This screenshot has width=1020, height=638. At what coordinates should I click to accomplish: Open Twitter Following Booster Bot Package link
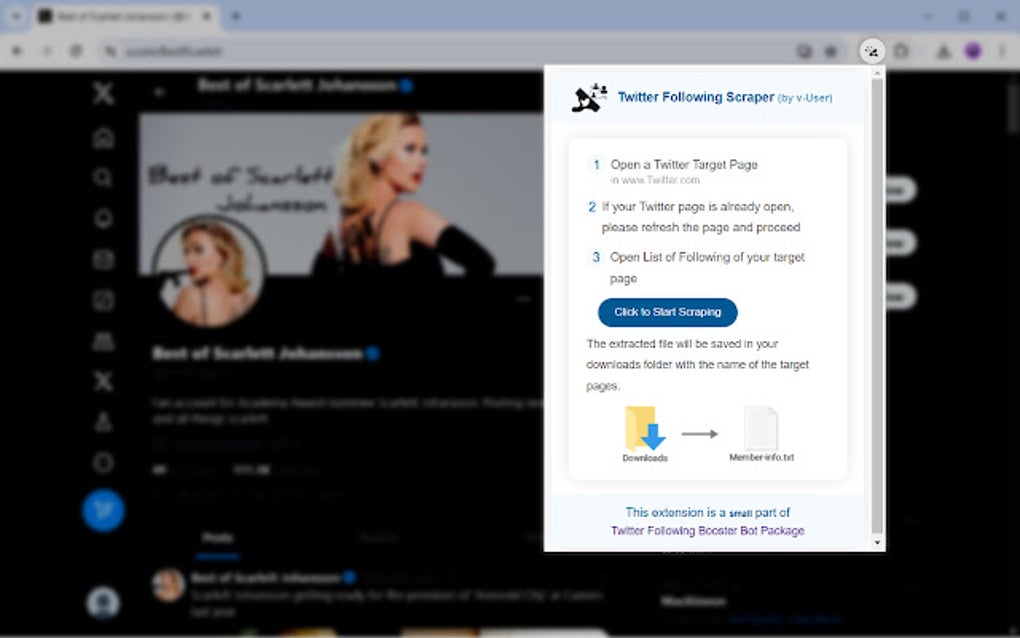pos(706,530)
